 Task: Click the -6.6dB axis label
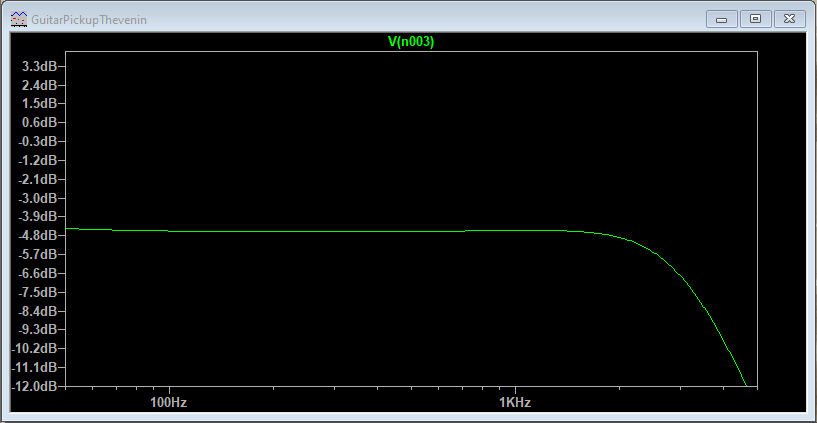[x=38, y=273]
